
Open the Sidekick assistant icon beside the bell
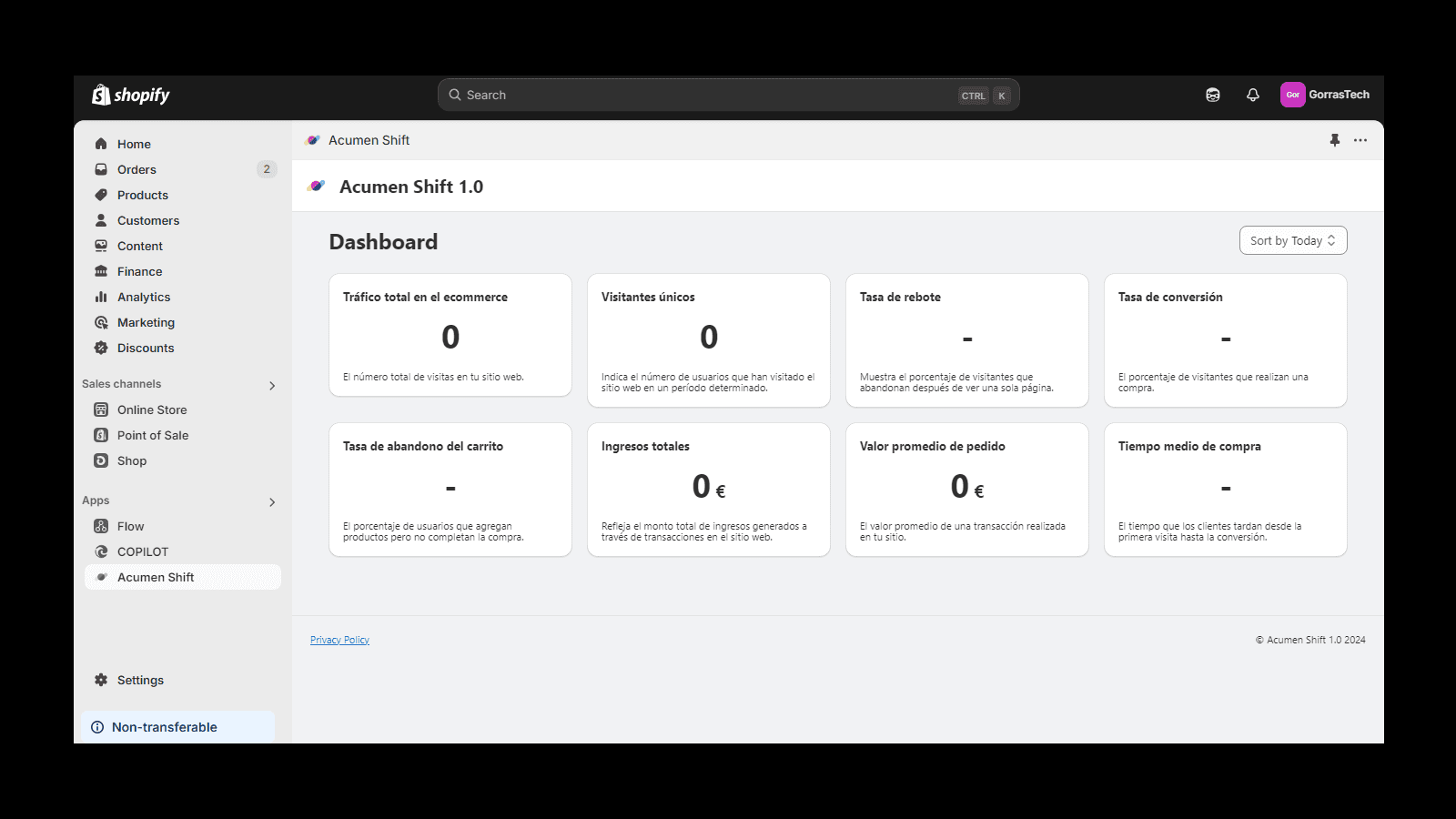coord(1213,95)
